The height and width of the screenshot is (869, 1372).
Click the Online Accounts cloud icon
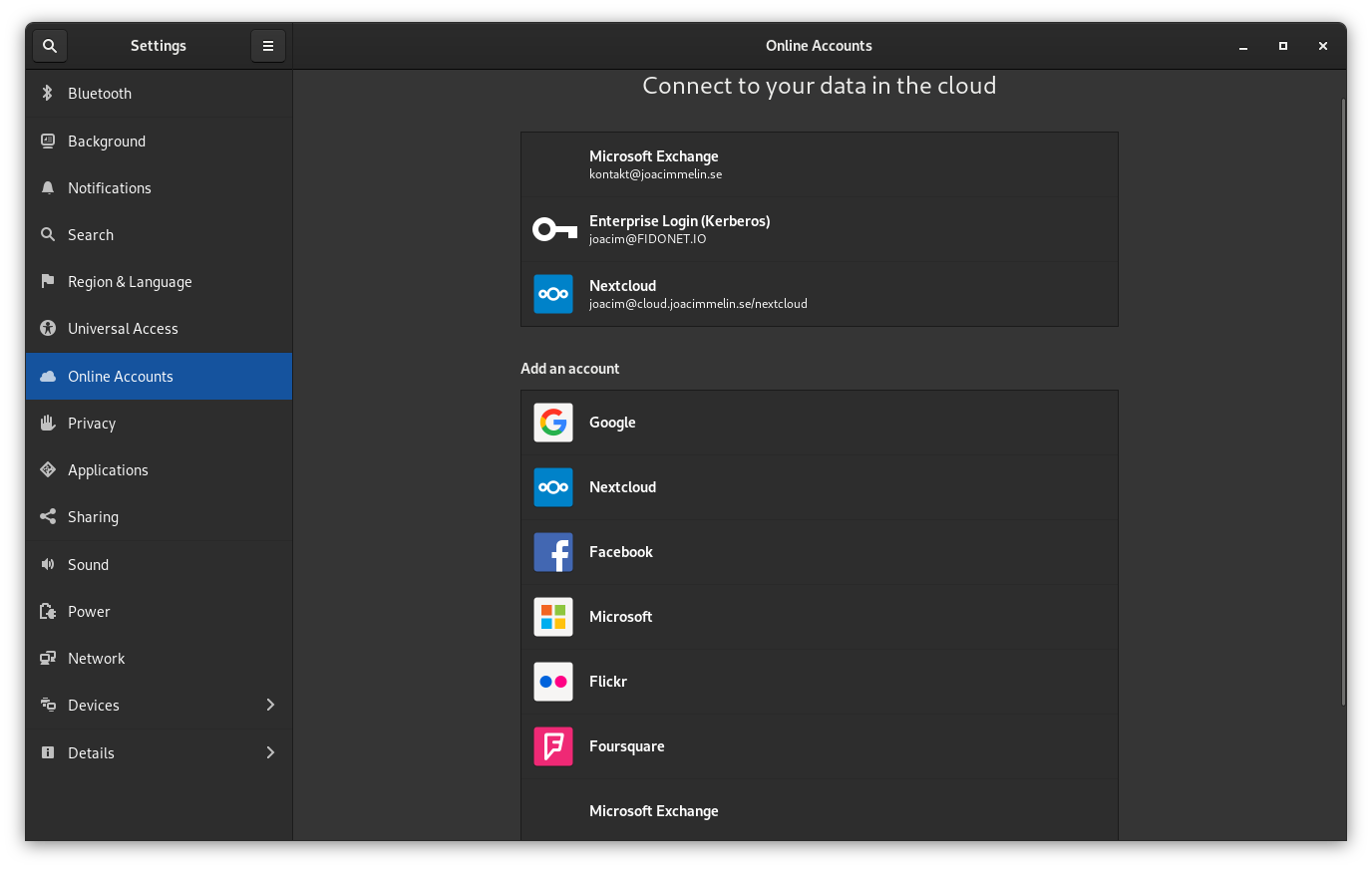click(x=47, y=377)
